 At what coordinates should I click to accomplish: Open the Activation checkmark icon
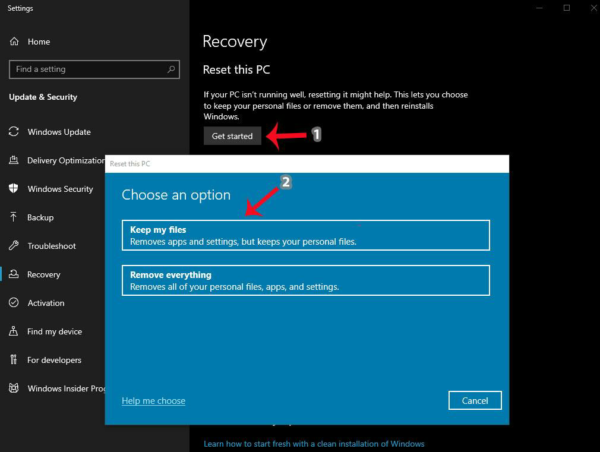[15, 303]
